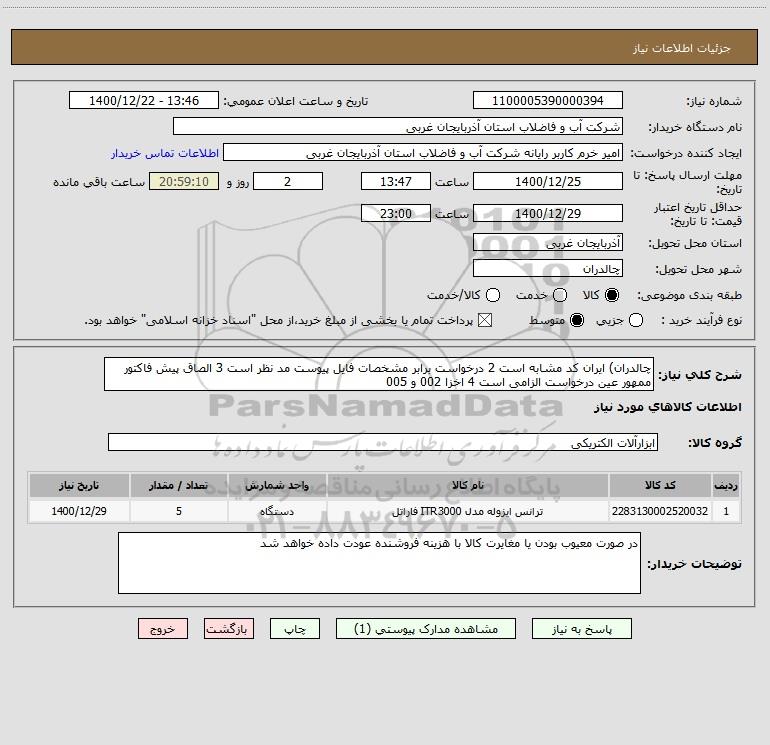Click the deadline time field 13:47
The image size is (770, 745).
click(x=396, y=182)
